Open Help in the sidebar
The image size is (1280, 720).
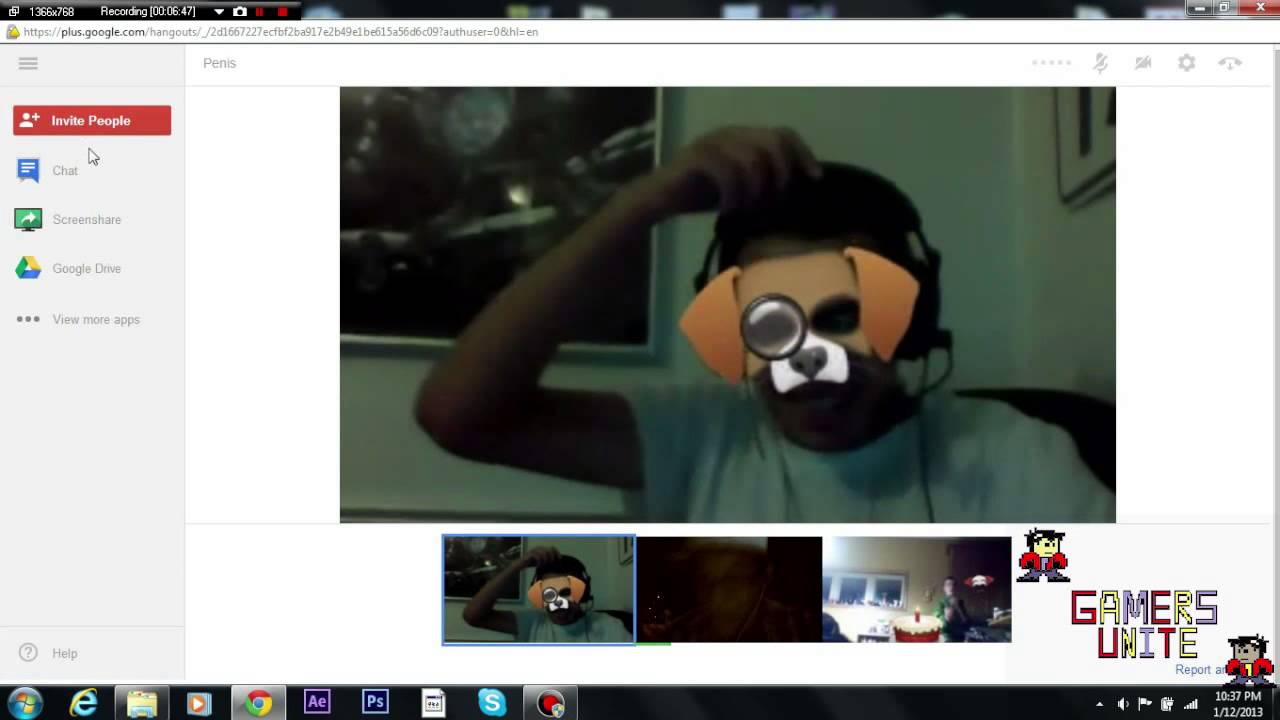(48, 653)
